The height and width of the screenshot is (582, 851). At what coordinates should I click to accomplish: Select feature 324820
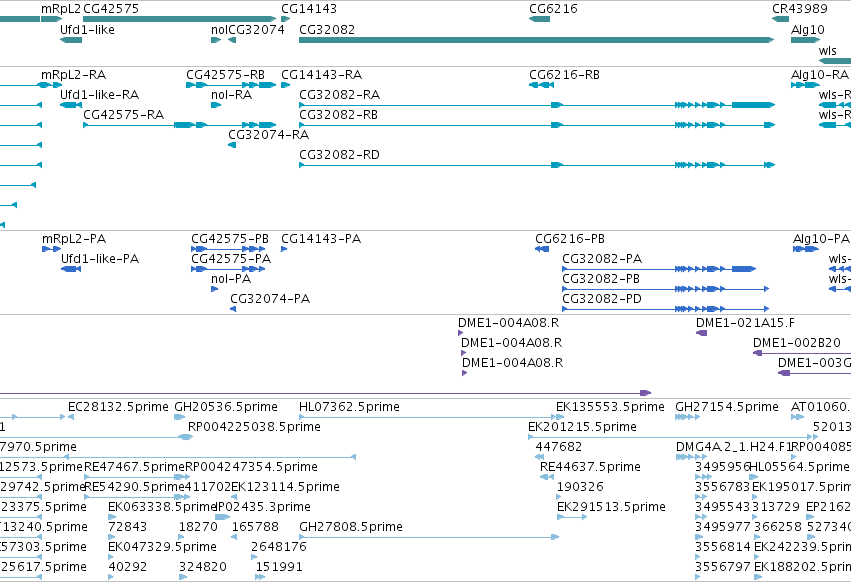coord(183,577)
